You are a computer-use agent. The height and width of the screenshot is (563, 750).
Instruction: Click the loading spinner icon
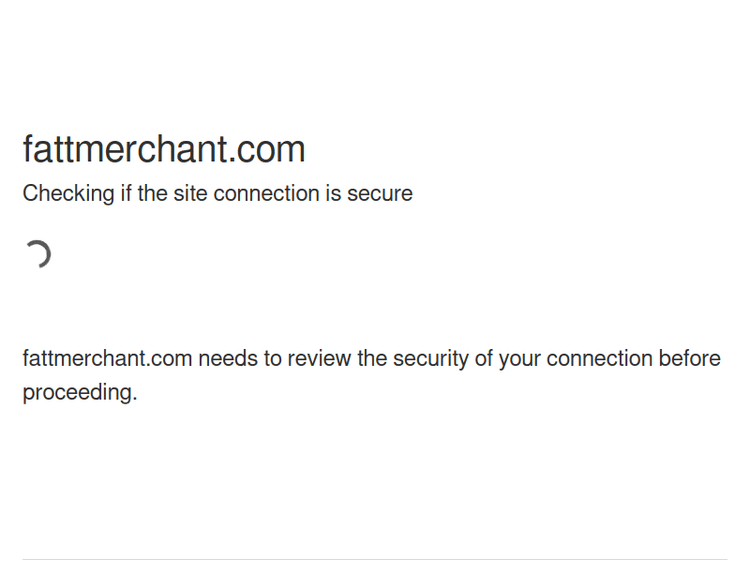38,254
